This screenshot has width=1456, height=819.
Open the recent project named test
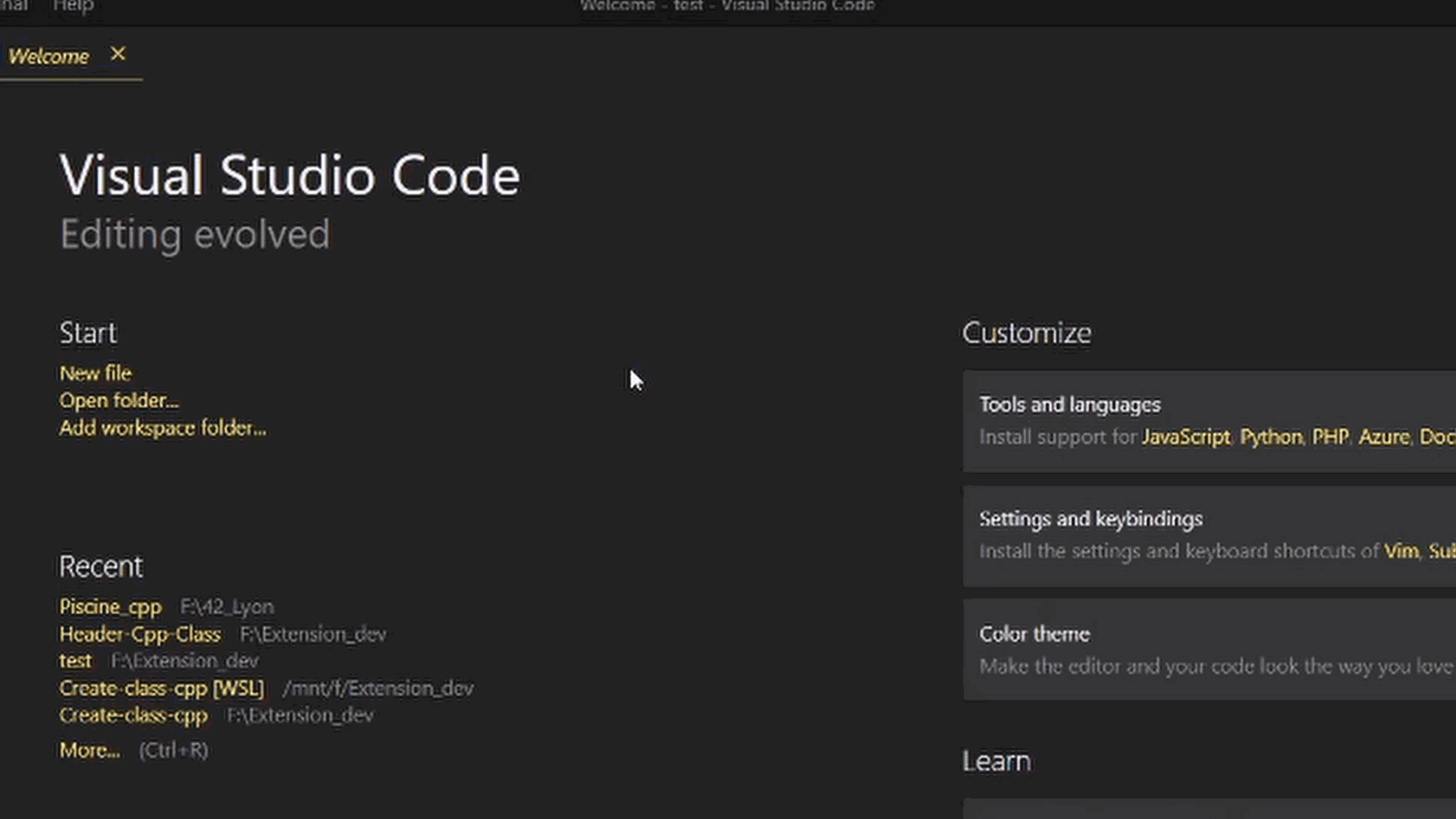pyautogui.click(x=75, y=661)
